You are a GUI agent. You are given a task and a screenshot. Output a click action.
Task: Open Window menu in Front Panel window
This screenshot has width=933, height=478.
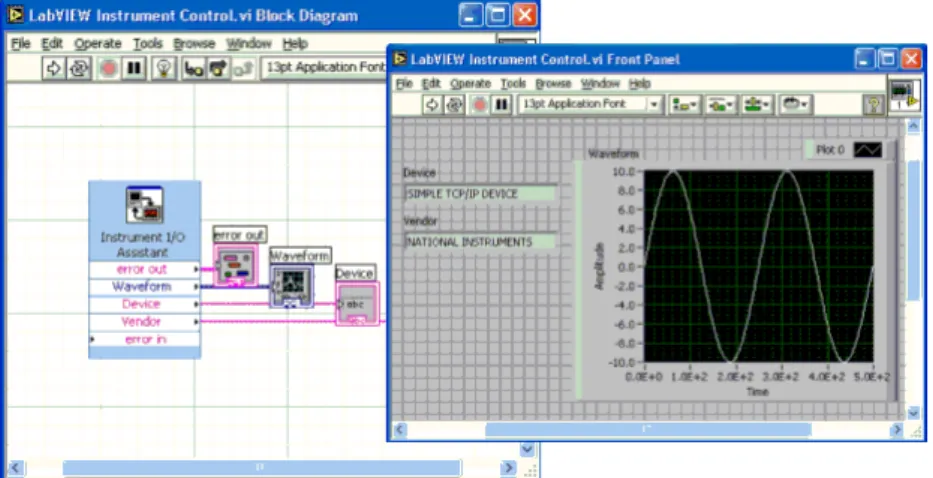tap(600, 84)
